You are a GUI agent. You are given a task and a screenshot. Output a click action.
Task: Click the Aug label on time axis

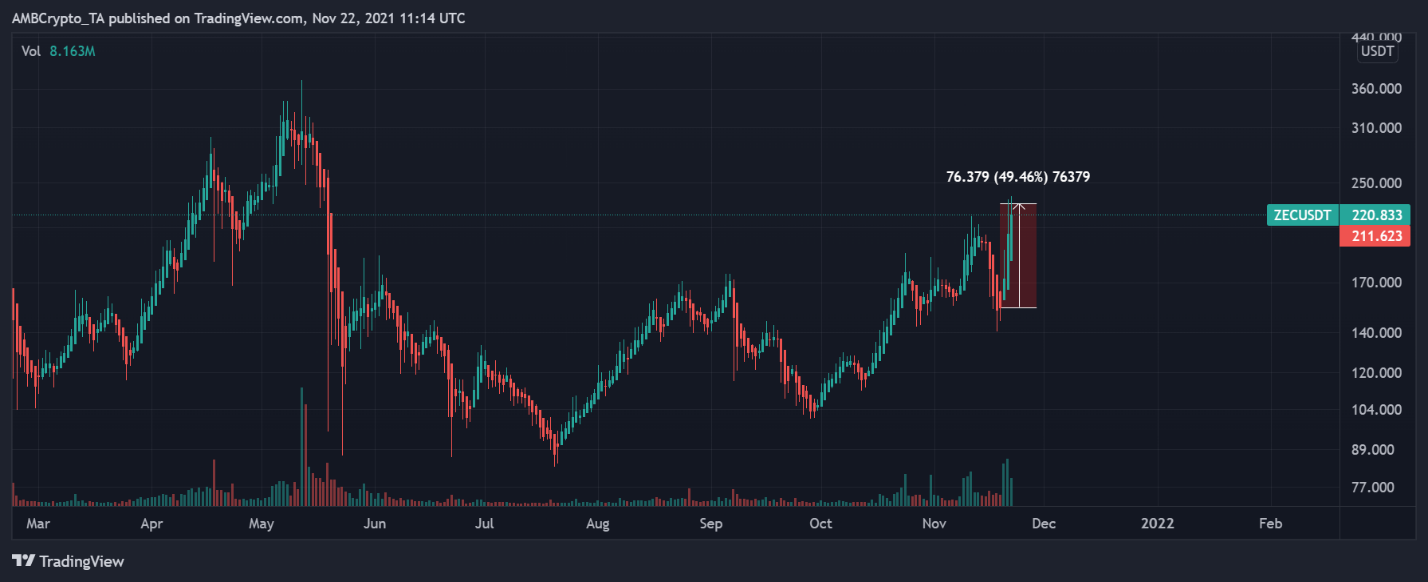coord(597,523)
